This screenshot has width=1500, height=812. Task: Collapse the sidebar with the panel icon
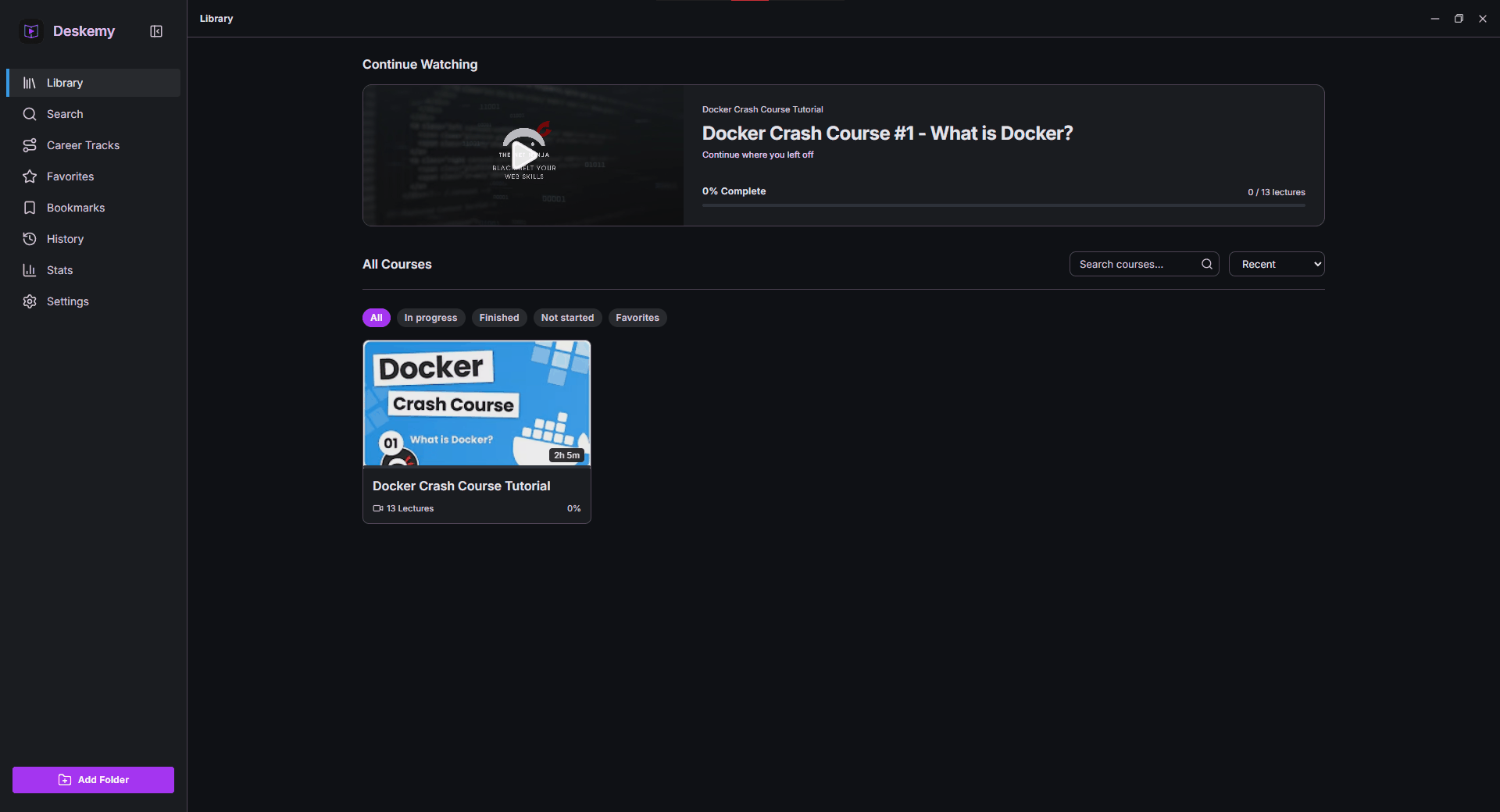(x=156, y=31)
